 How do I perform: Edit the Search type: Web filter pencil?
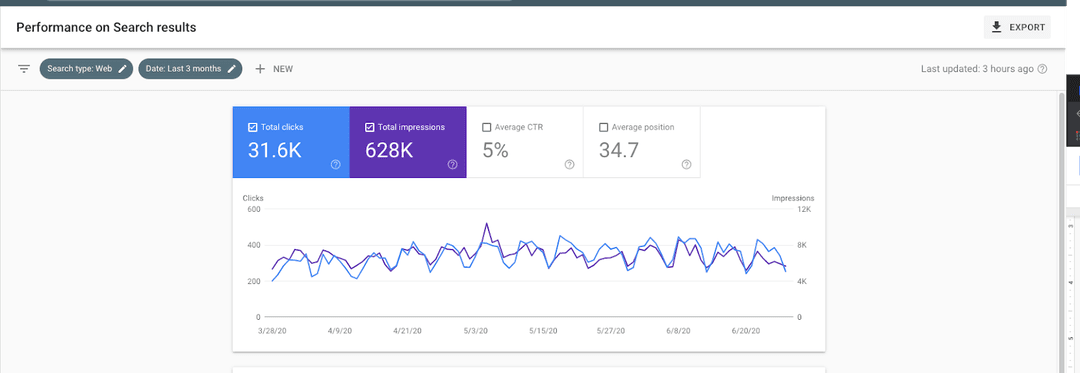[123, 69]
